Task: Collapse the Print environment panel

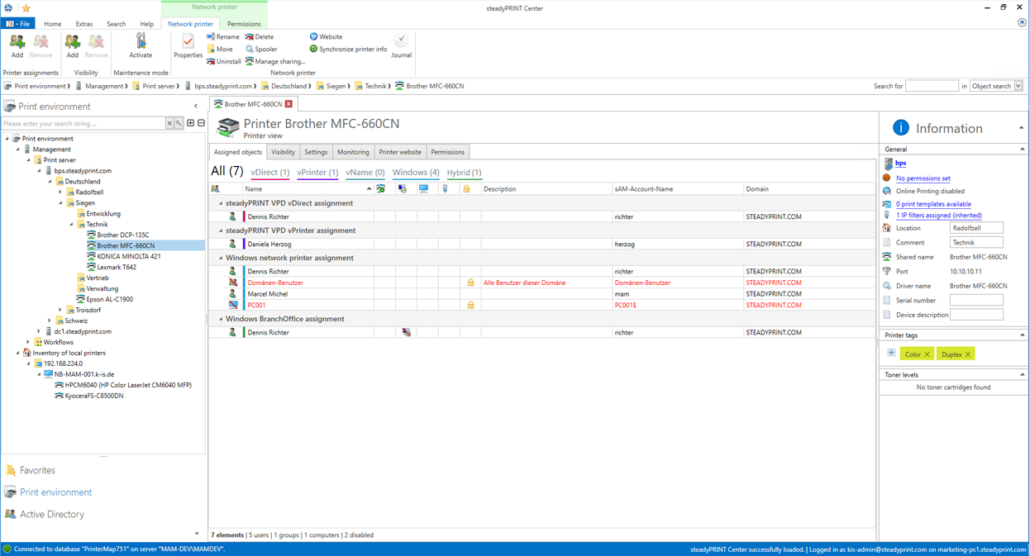Action: click(x=196, y=106)
